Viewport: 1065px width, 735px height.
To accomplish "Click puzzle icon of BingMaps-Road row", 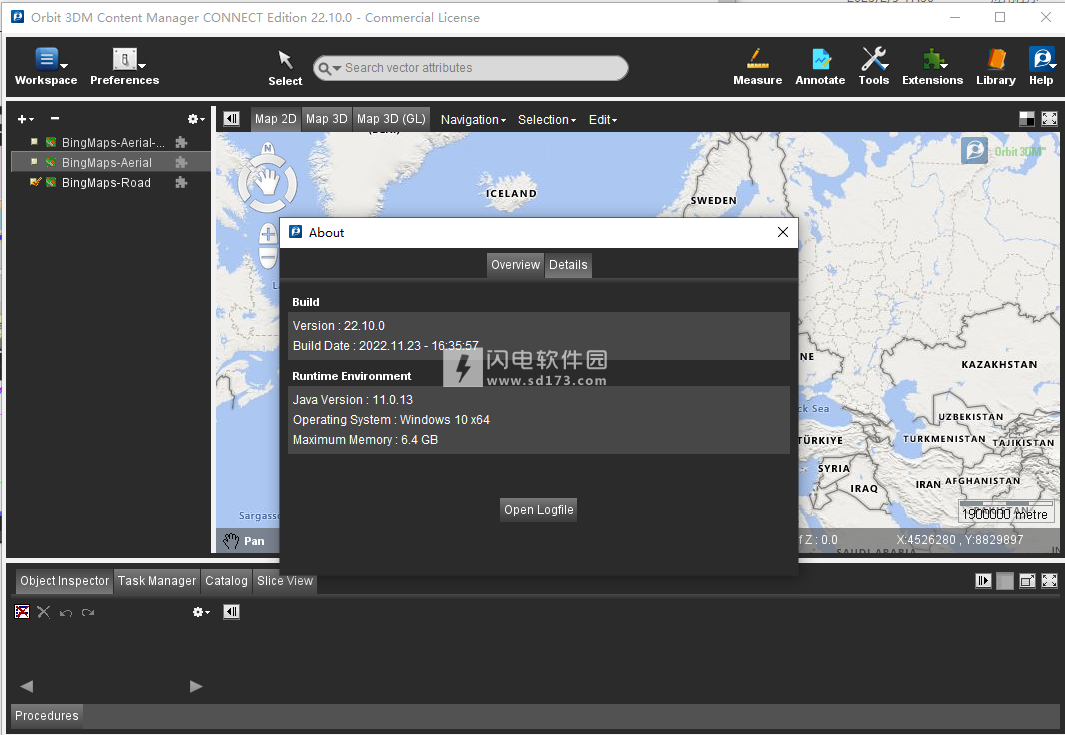I will click(x=181, y=182).
